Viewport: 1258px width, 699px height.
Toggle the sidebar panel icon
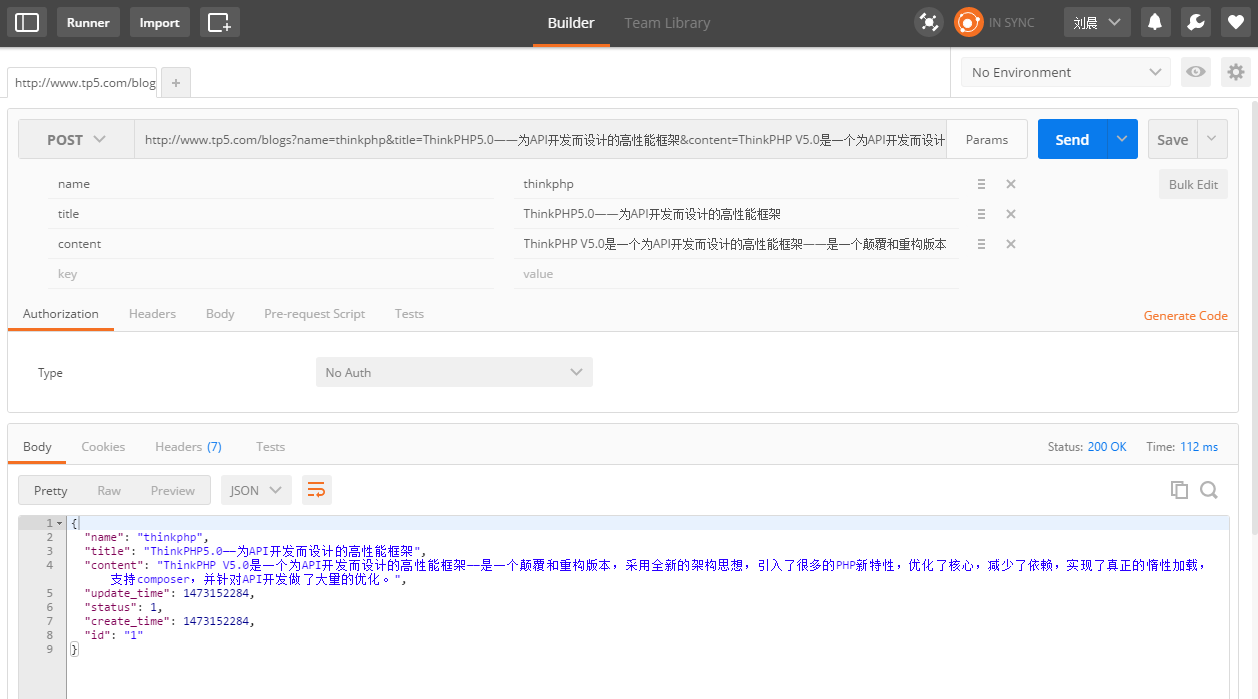[x=27, y=22]
